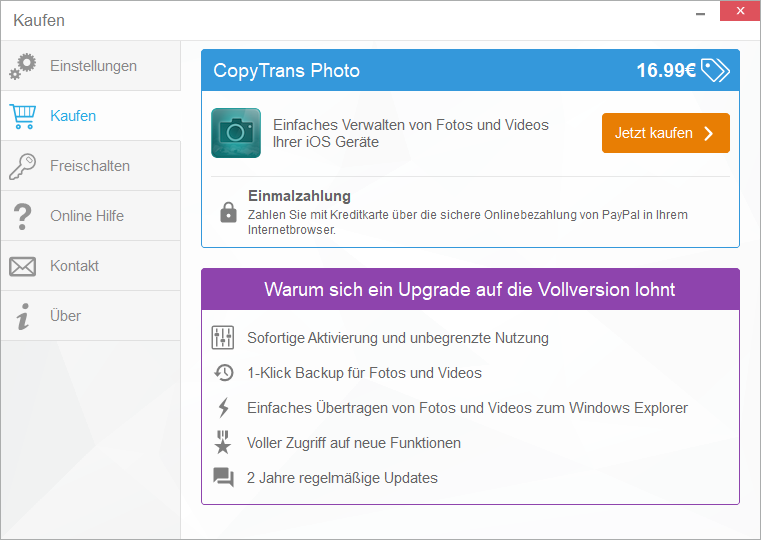Click the lightning bolt icon beside Einfaches Übertragen
Screen dimensions: 761x540
(223, 408)
